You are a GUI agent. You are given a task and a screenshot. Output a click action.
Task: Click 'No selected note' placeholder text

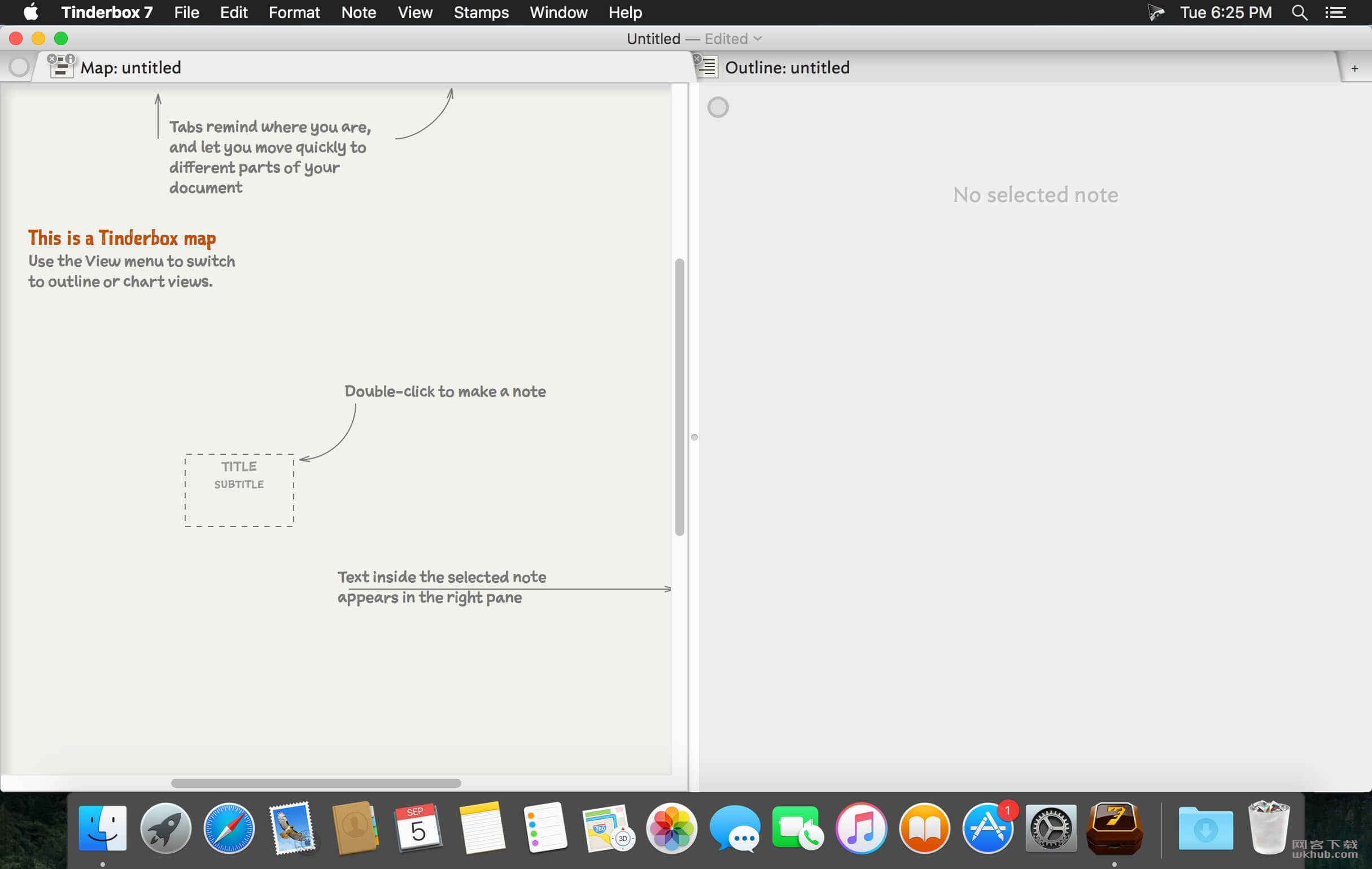pyautogui.click(x=1035, y=195)
